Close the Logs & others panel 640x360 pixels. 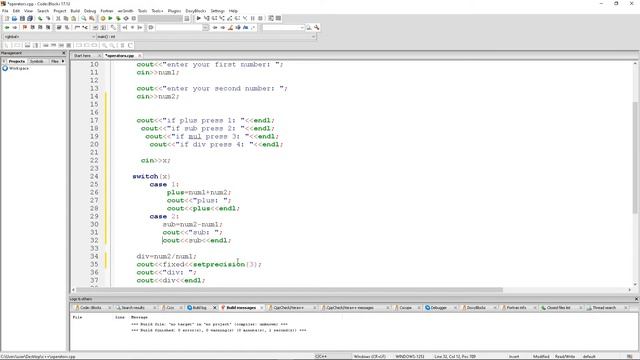(636, 299)
